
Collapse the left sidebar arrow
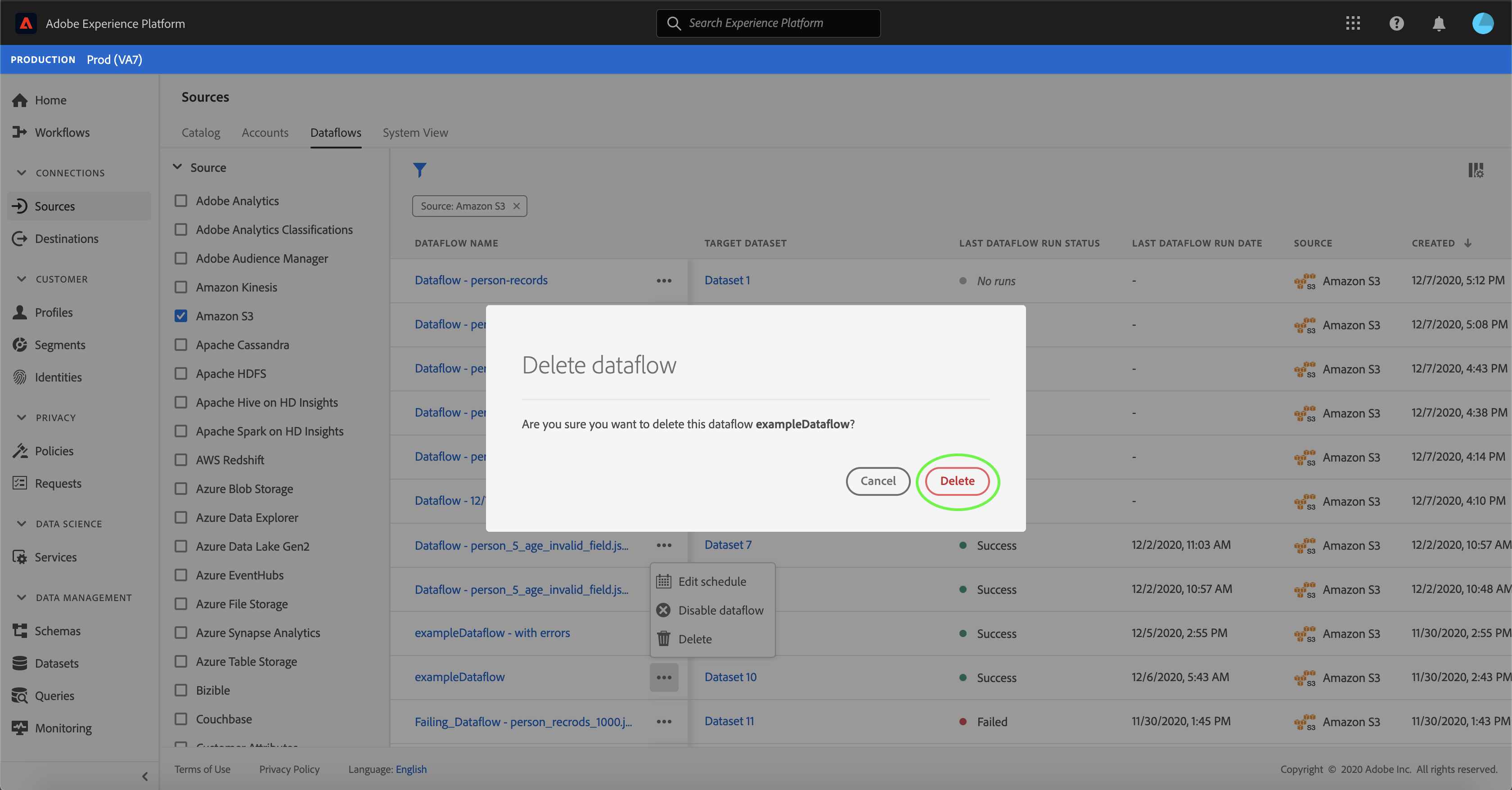point(145,777)
